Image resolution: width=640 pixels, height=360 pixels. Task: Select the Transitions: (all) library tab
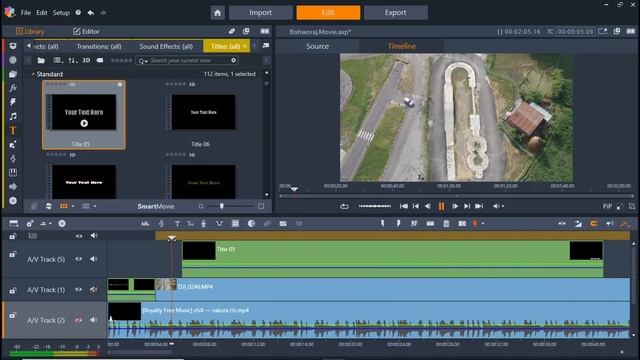click(99, 47)
